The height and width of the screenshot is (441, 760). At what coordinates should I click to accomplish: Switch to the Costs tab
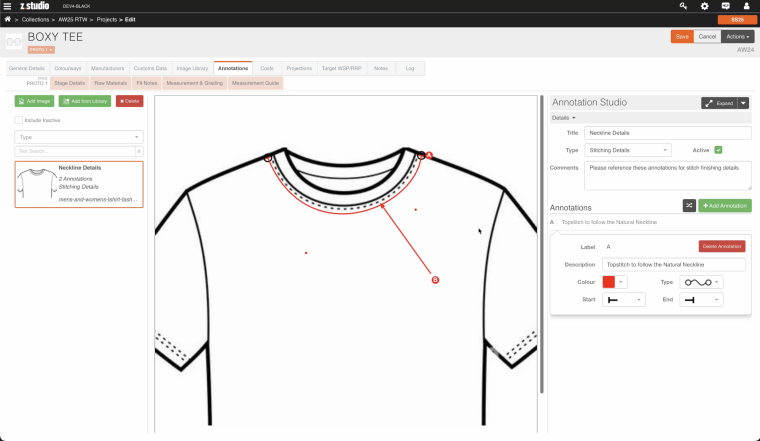267,68
